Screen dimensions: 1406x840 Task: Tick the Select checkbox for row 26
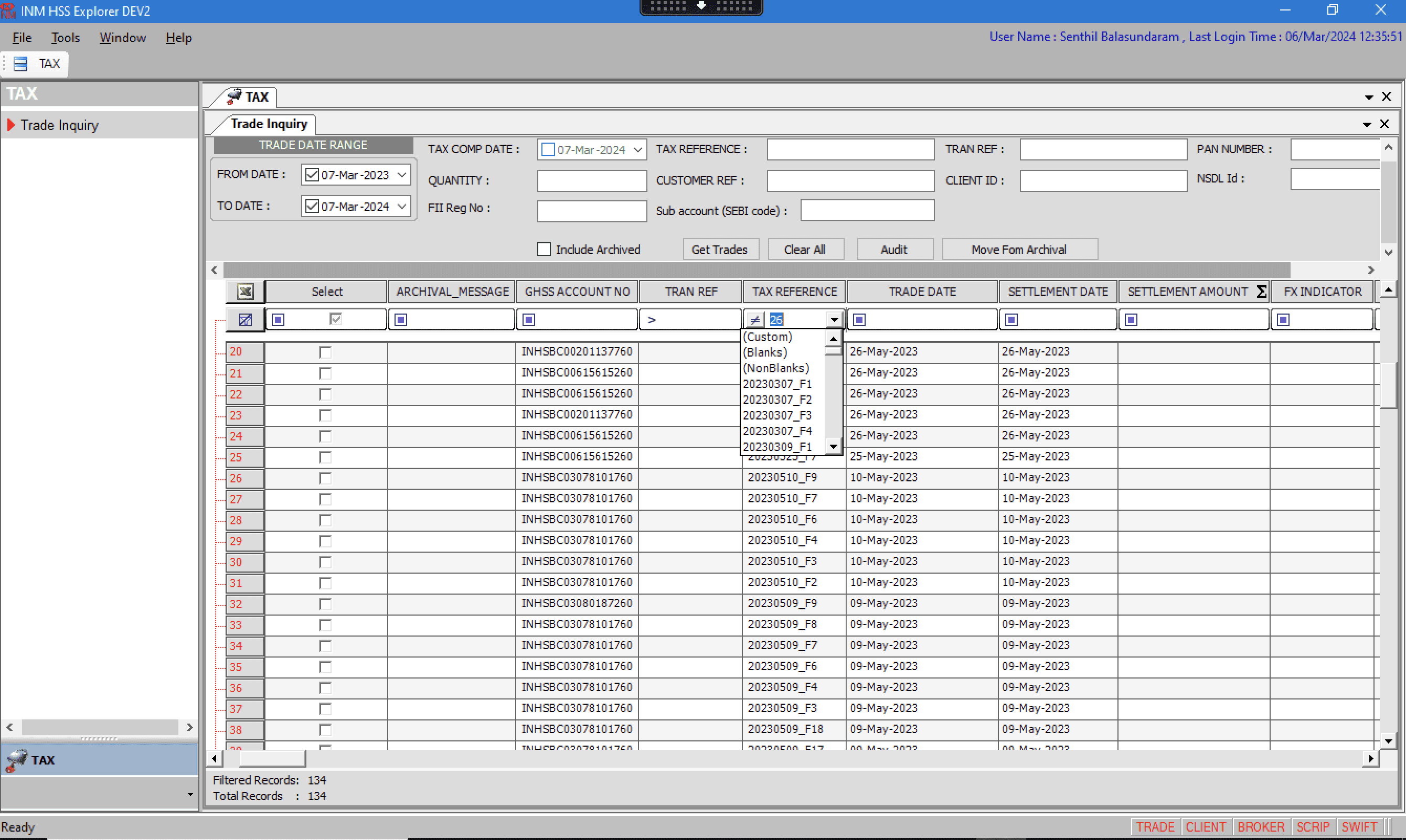(x=325, y=478)
